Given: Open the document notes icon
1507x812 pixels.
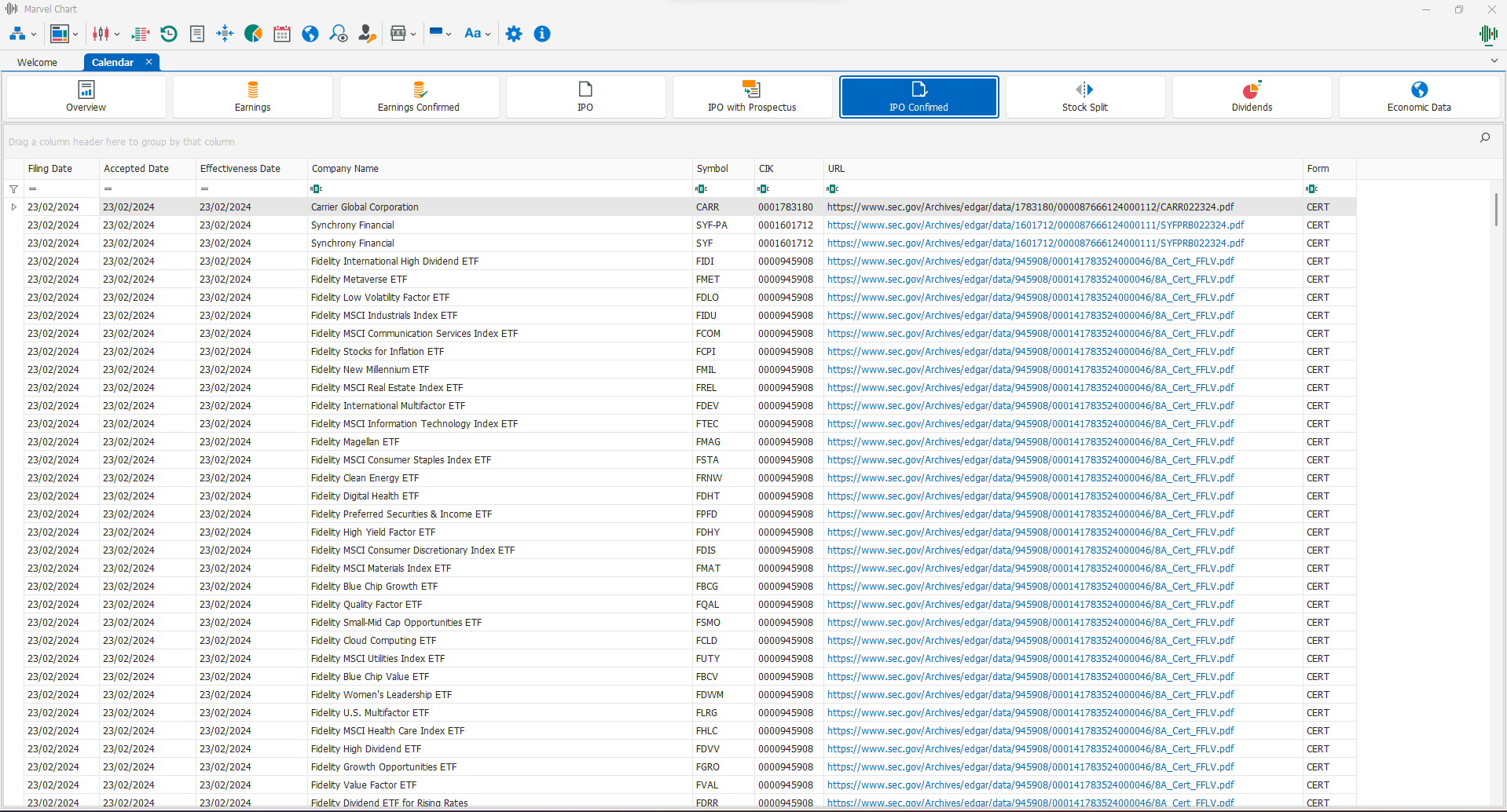Looking at the screenshot, I should 197,34.
